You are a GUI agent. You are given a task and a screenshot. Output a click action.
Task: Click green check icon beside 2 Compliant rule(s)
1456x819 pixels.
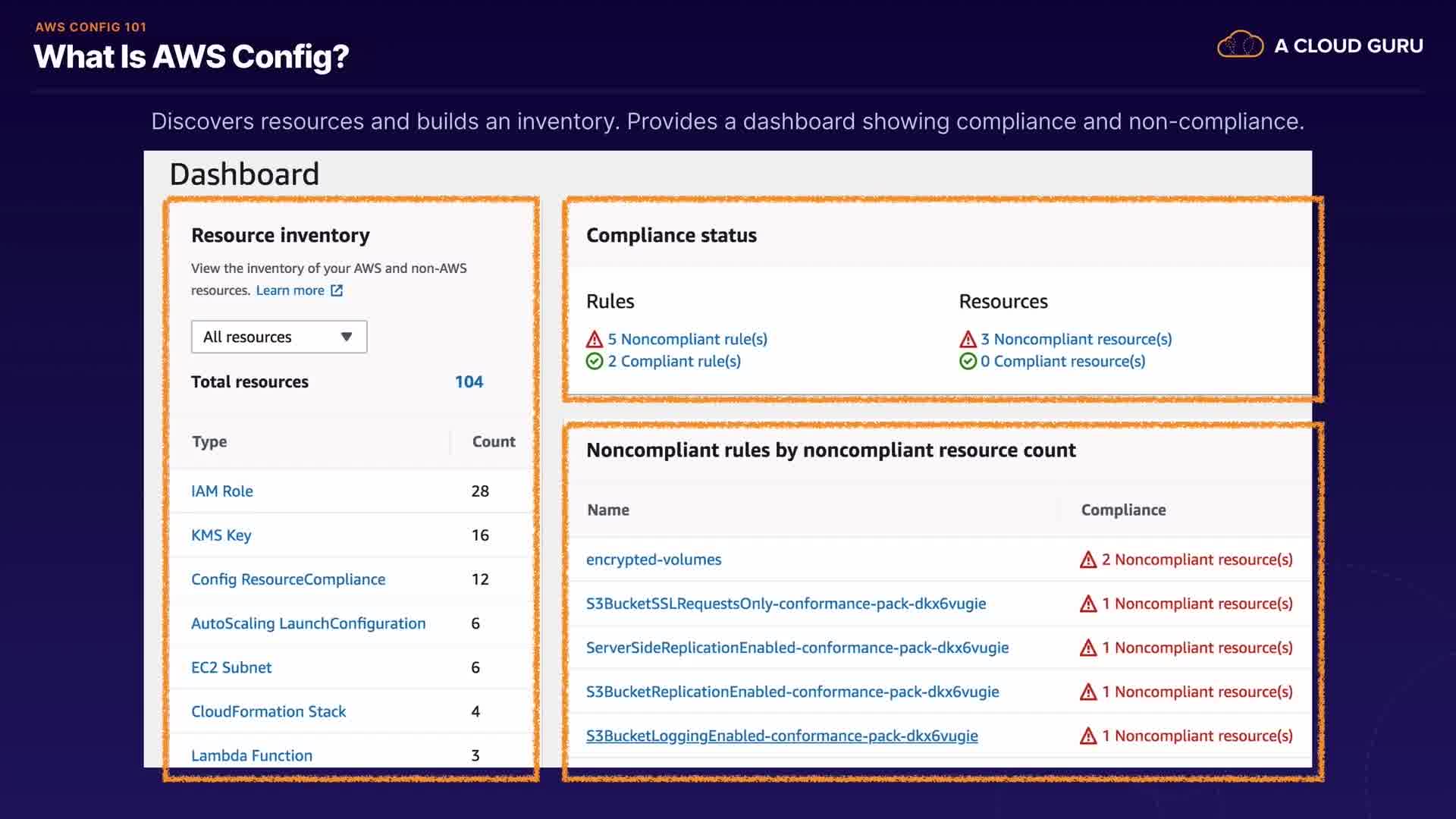click(x=595, y=361)
